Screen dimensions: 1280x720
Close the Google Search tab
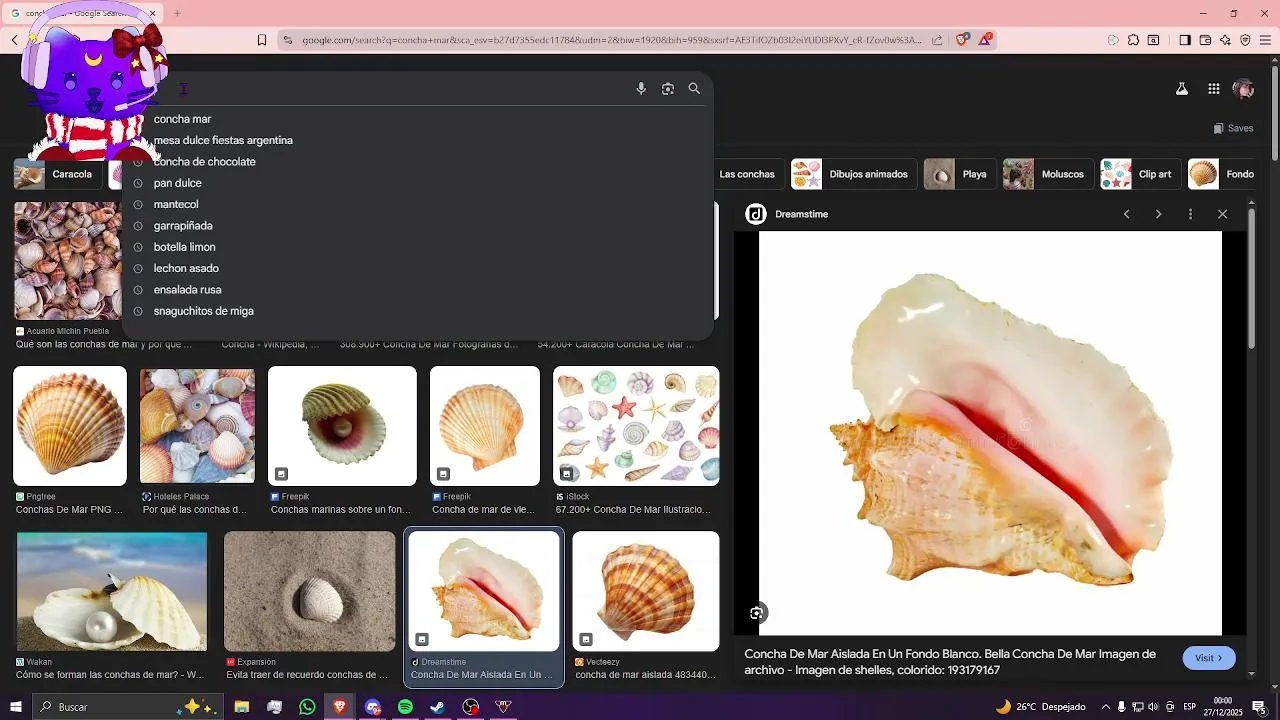click(x=153, y=13)
